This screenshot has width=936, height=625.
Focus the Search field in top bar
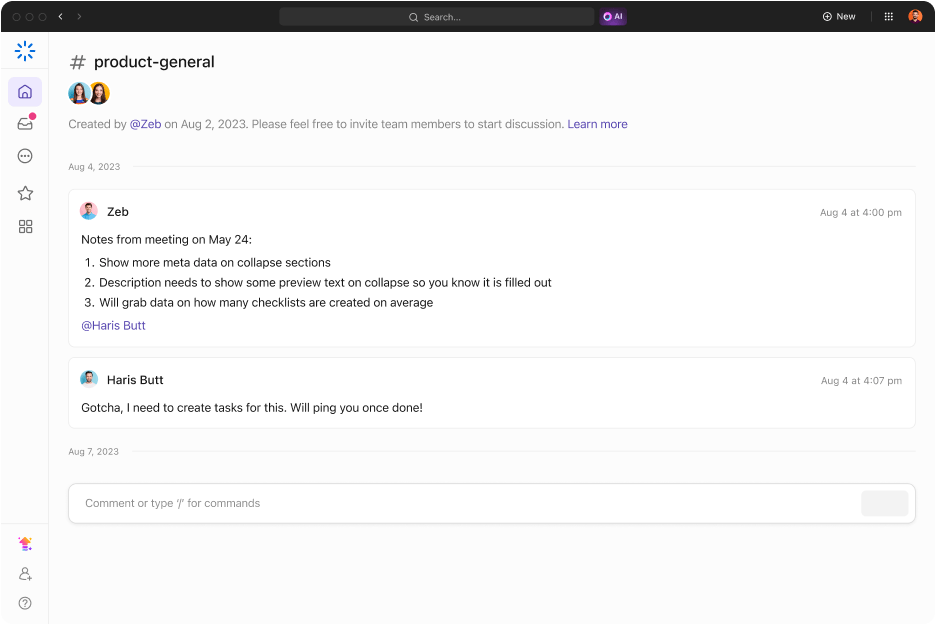436,17
